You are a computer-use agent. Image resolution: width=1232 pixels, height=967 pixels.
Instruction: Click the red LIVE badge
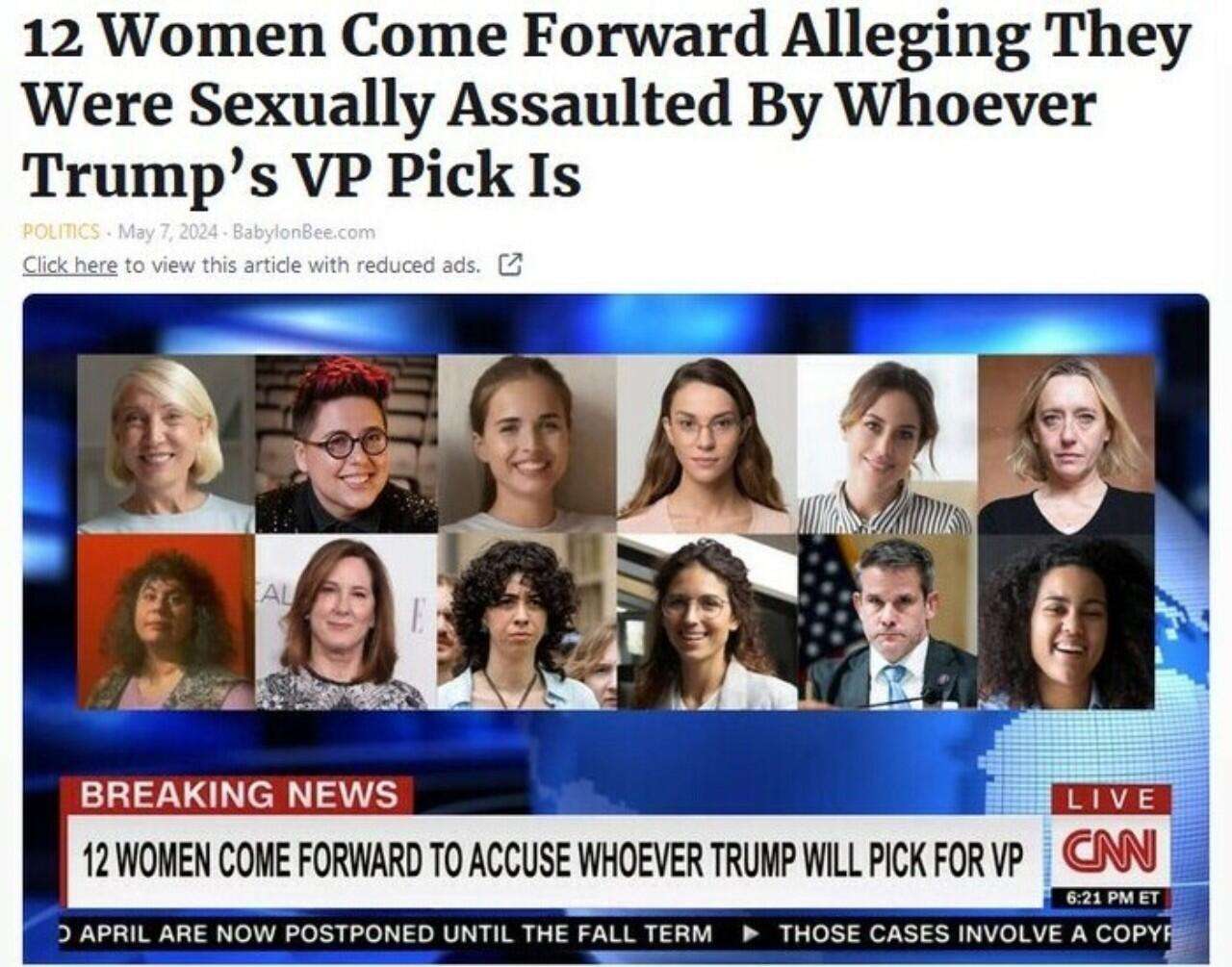pyautogui.click(x=1110, y=799)
